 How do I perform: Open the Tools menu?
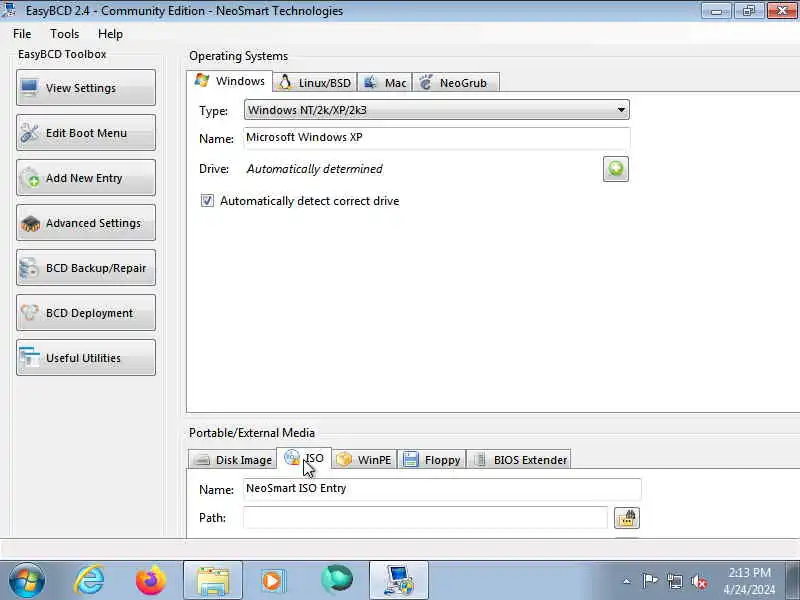click(x=64, y=34)
